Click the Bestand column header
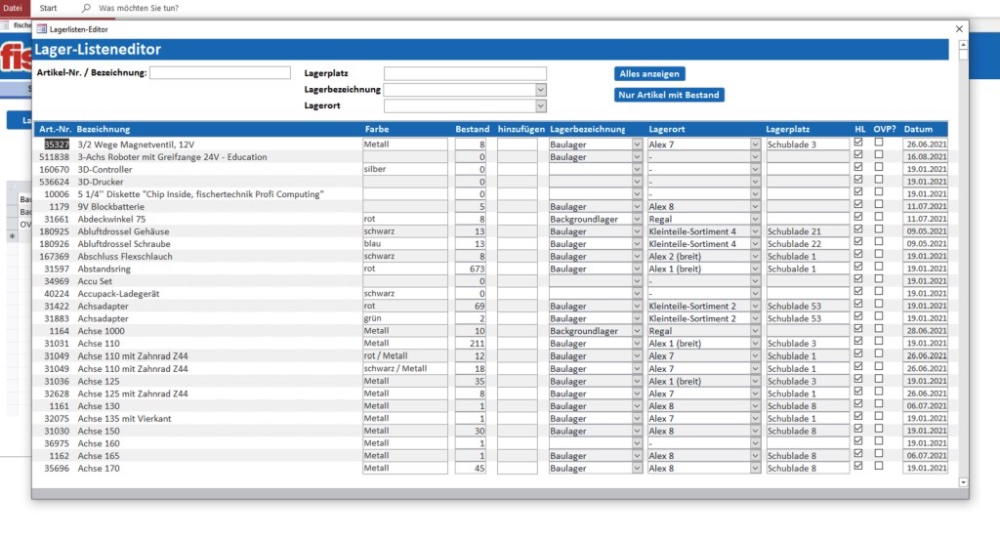Image resolution: width=1000 pixels, height=538 pixels. tap(472, 129)
